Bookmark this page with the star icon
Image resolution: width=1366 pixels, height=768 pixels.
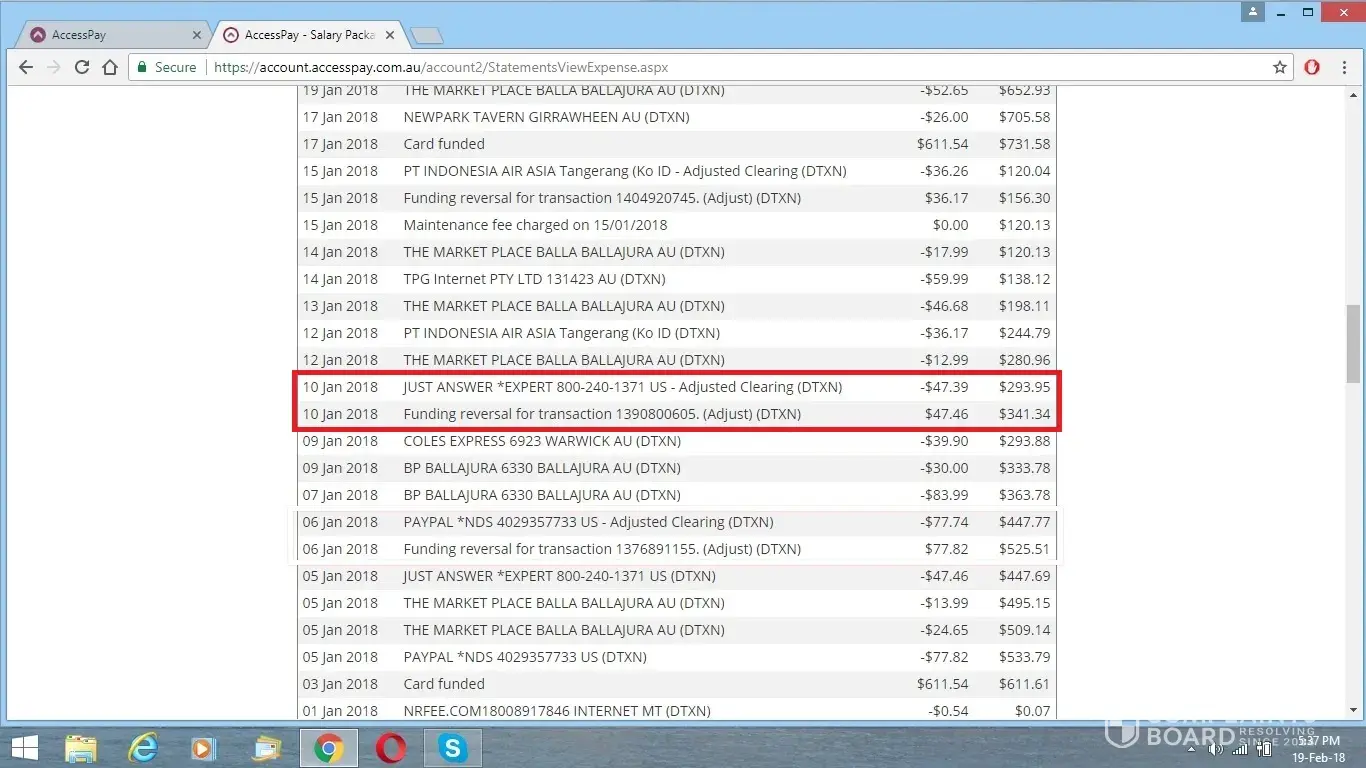[1279, 67]
